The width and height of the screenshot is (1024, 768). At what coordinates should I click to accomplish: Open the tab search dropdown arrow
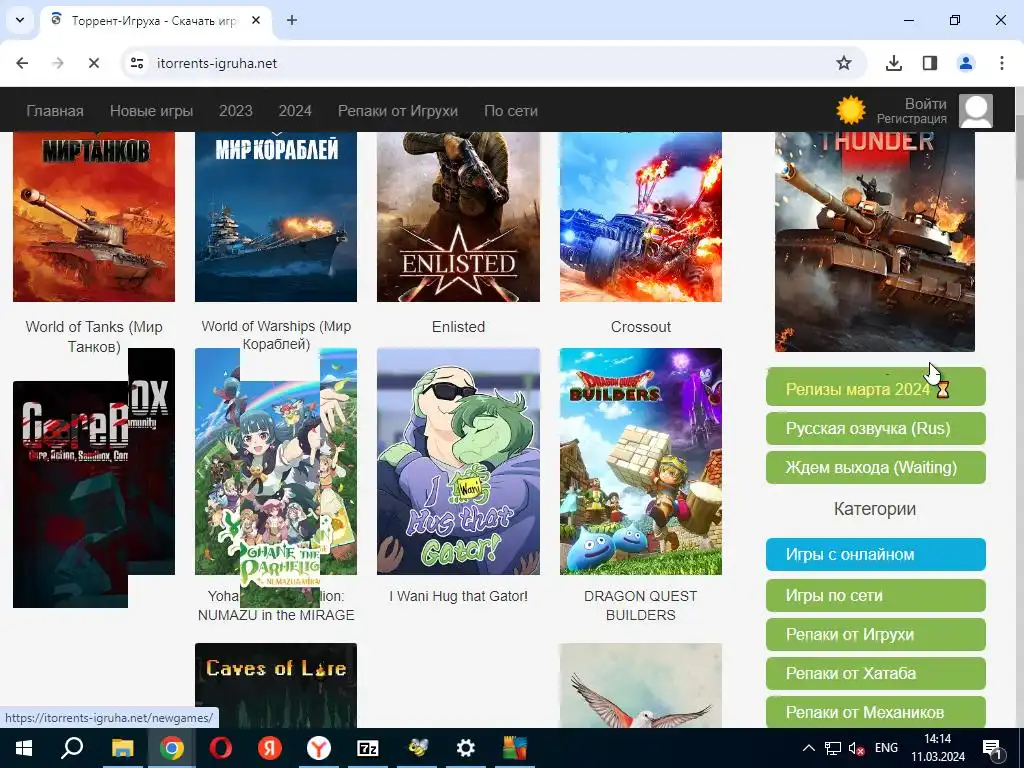[20, 20]
